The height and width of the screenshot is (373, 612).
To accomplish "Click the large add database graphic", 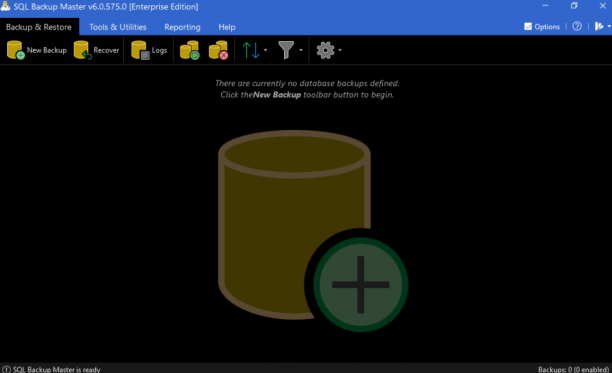I will [313, 231].
